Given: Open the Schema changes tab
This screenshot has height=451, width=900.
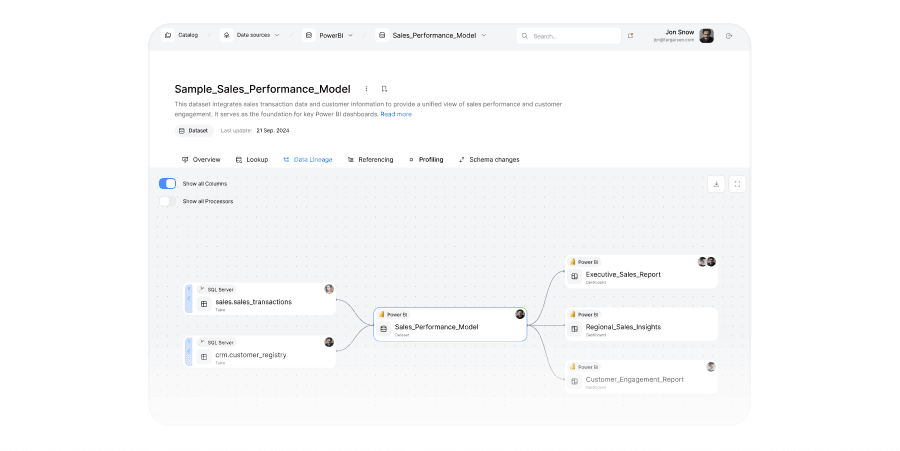Looking at the screenshot, I should click(488, 160).
